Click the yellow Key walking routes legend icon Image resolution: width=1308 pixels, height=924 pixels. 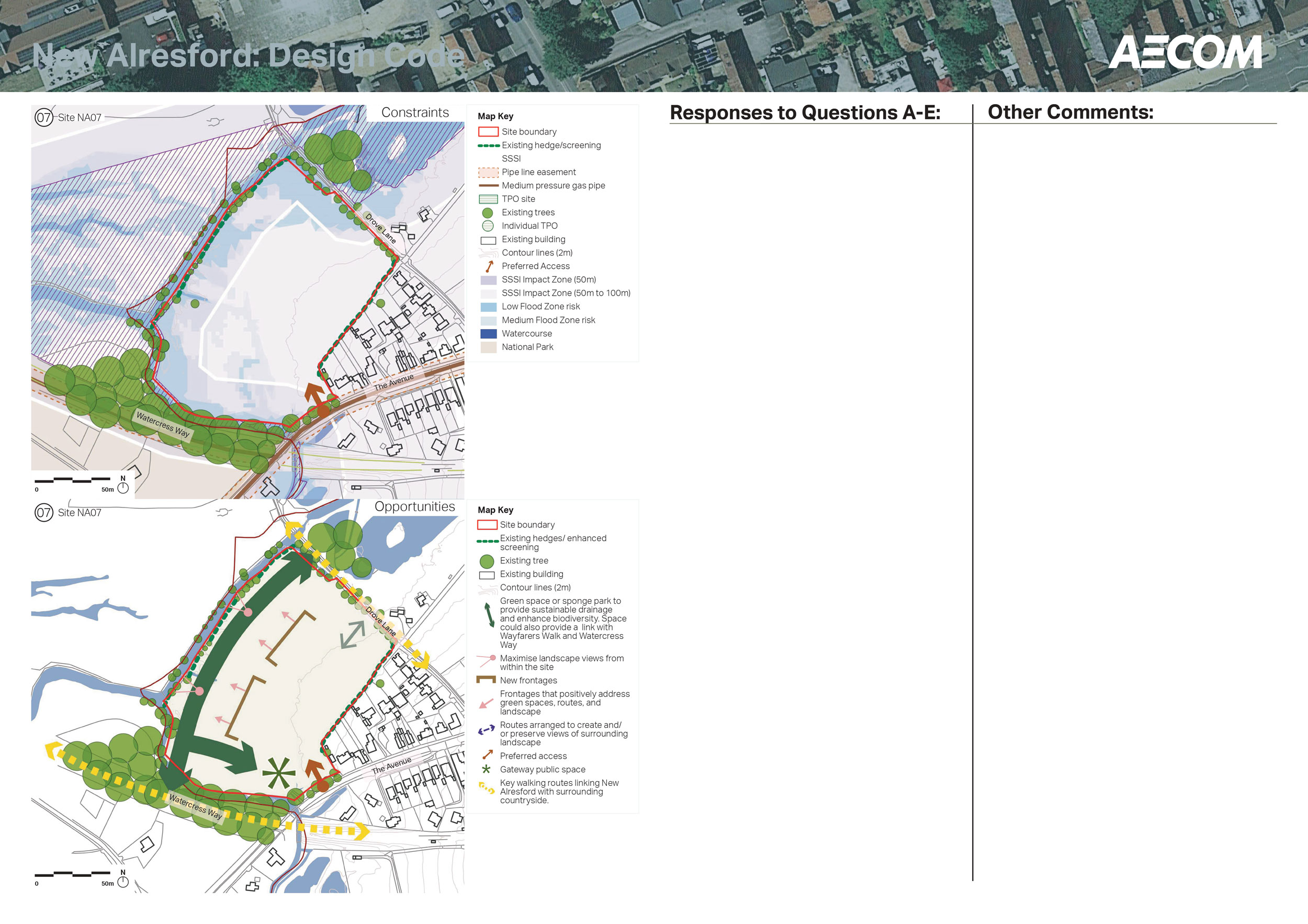(486, 788)
